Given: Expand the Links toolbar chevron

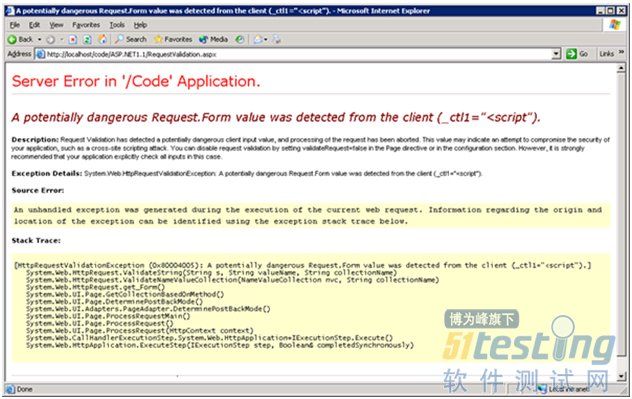Looking at the screenshot, I should click(x=621, y=53).
